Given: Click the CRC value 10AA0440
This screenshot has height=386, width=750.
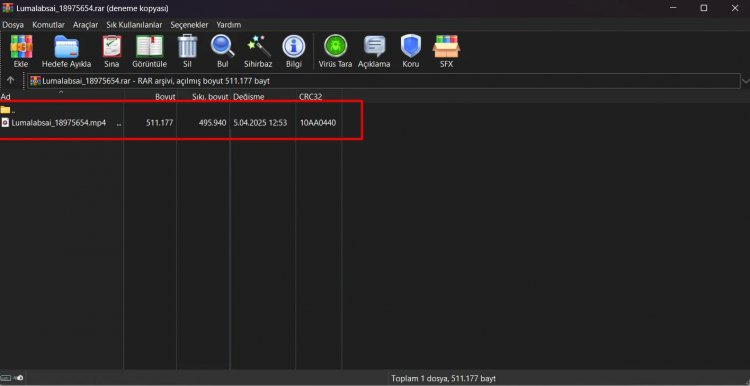Looking at the screenshot, I should pos(318,123).
